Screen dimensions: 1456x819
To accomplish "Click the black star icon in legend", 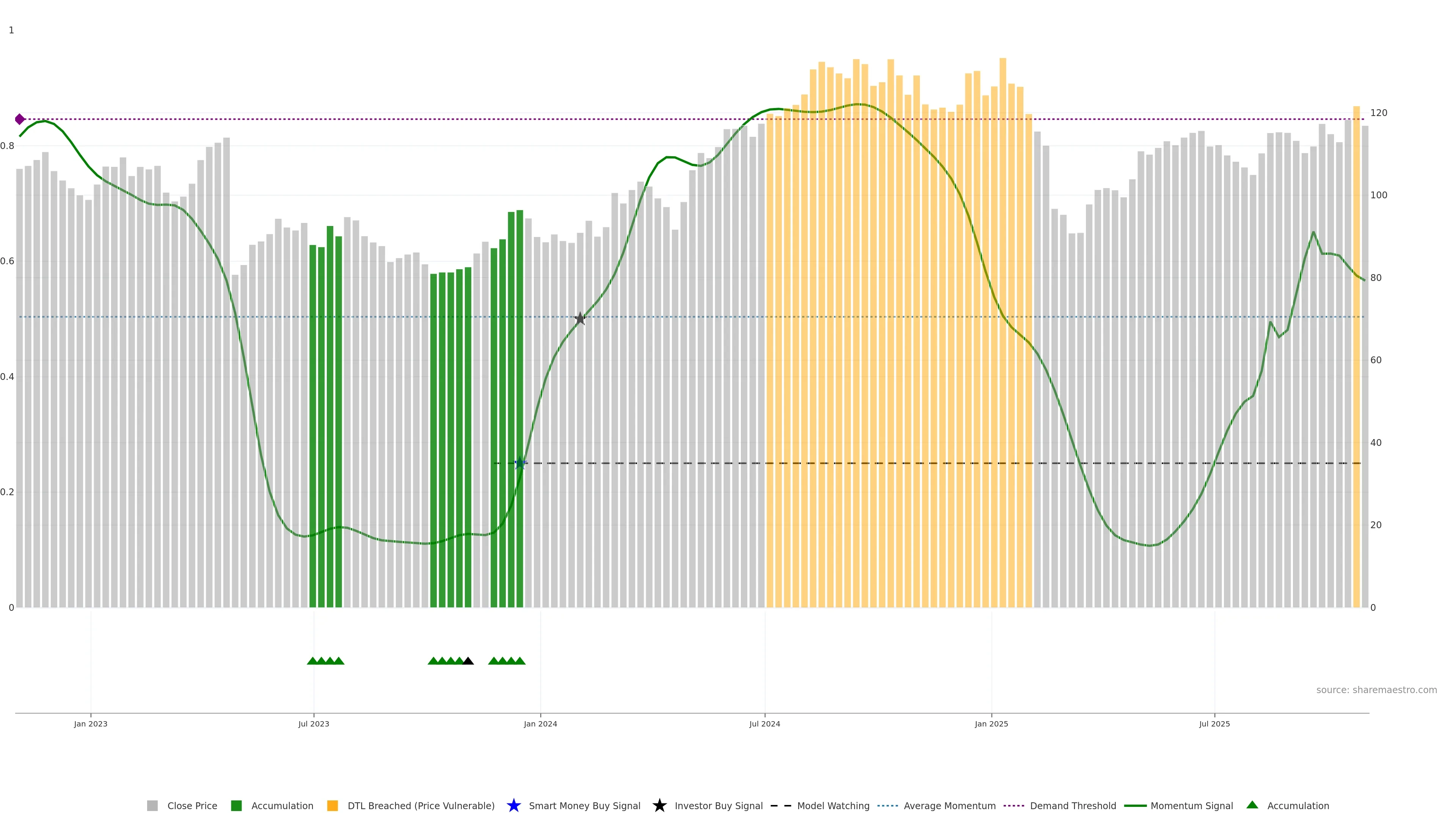I will tap(660, 806).
